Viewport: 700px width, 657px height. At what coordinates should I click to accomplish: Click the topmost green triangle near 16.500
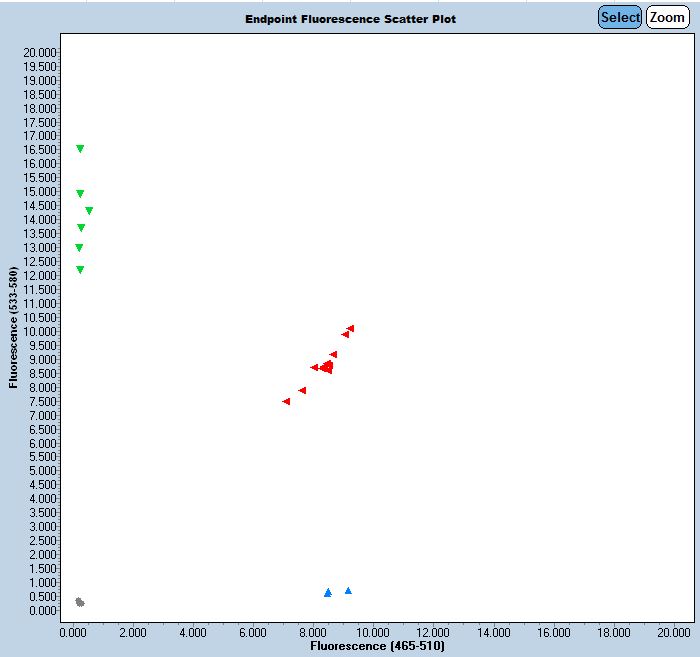[80, 149]
